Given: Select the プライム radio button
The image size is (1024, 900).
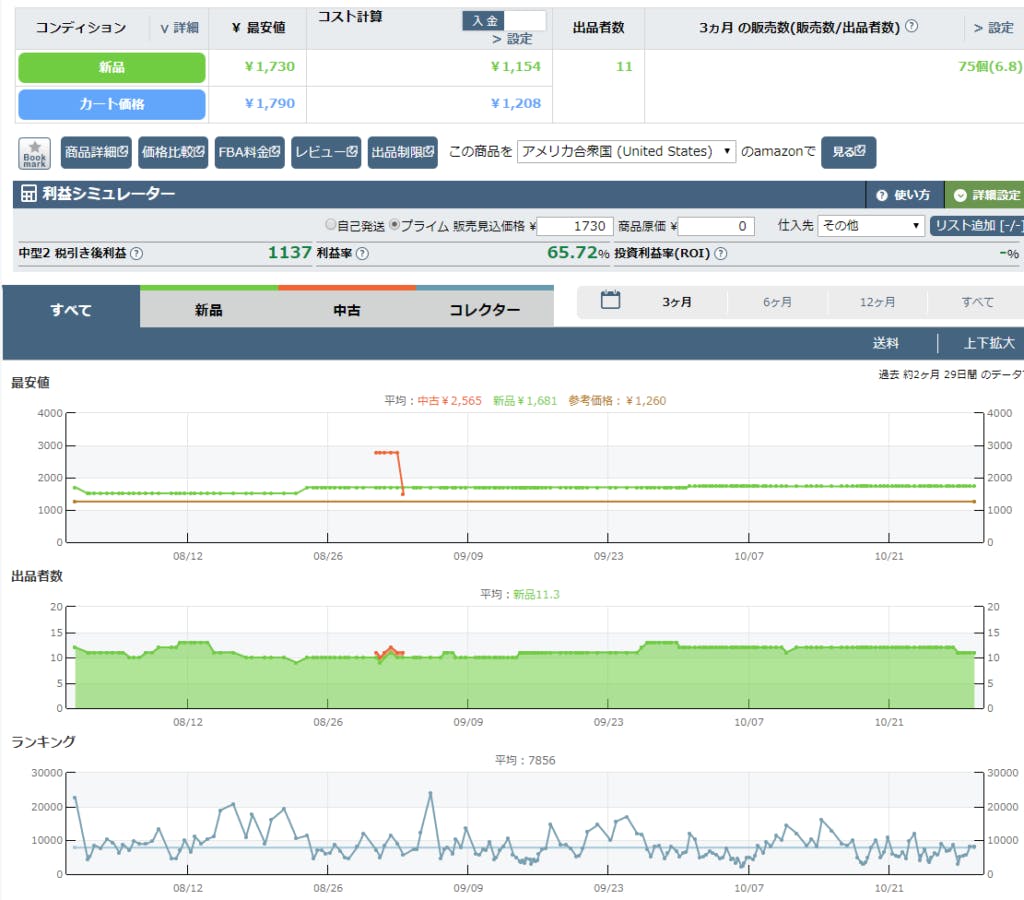Looking at the screenshot, I should pyautogui.click(x=394, y=225).
